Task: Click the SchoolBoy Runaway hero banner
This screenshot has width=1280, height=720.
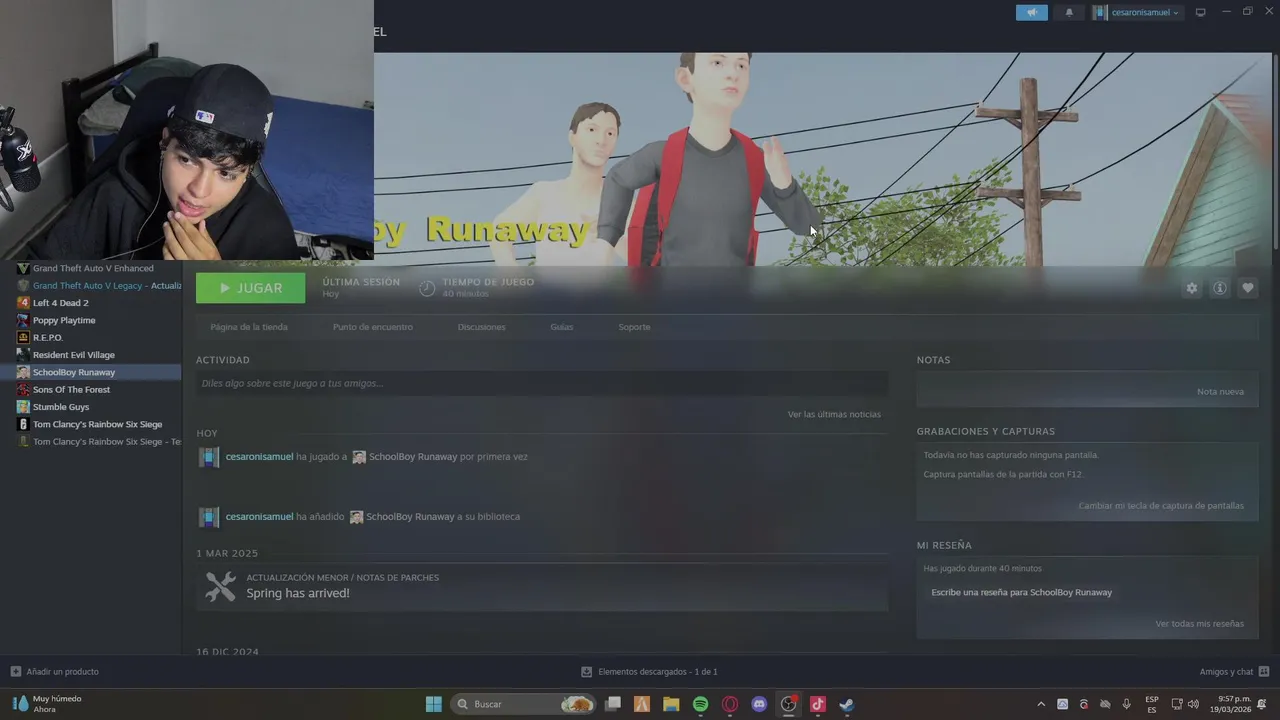Action: click(x=823, y=160)
